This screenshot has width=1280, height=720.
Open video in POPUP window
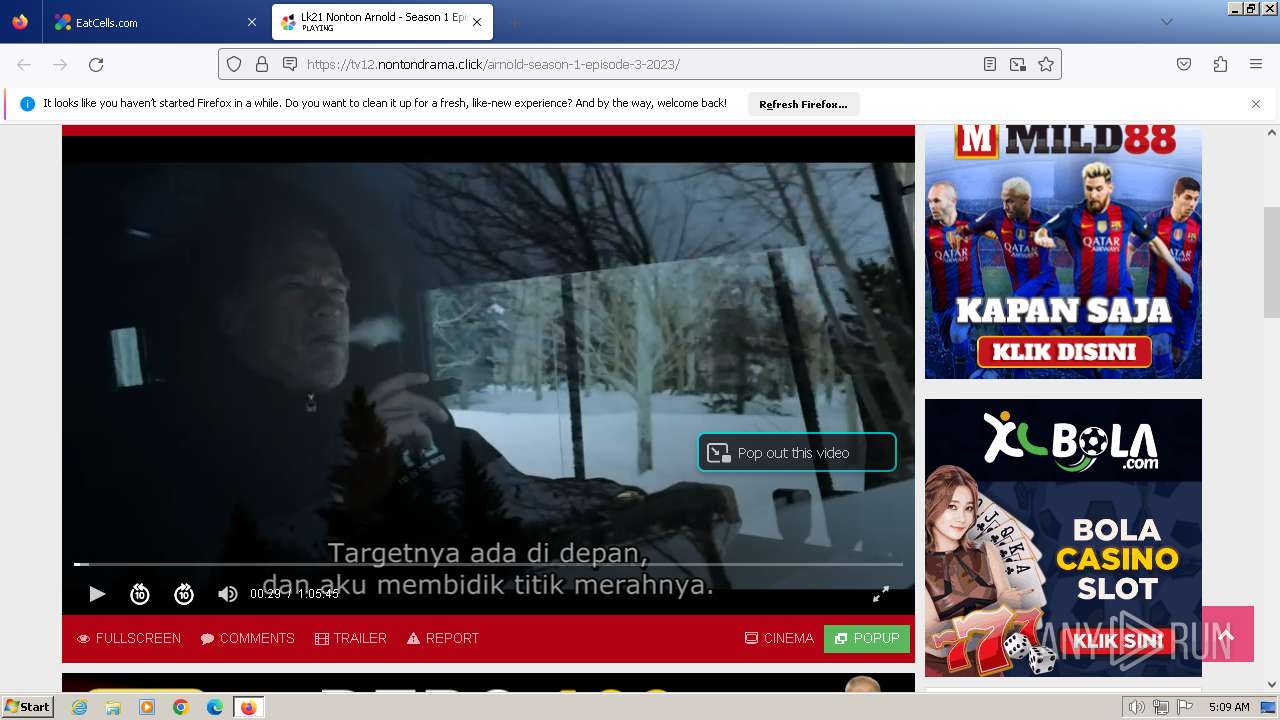click(867, 638)
